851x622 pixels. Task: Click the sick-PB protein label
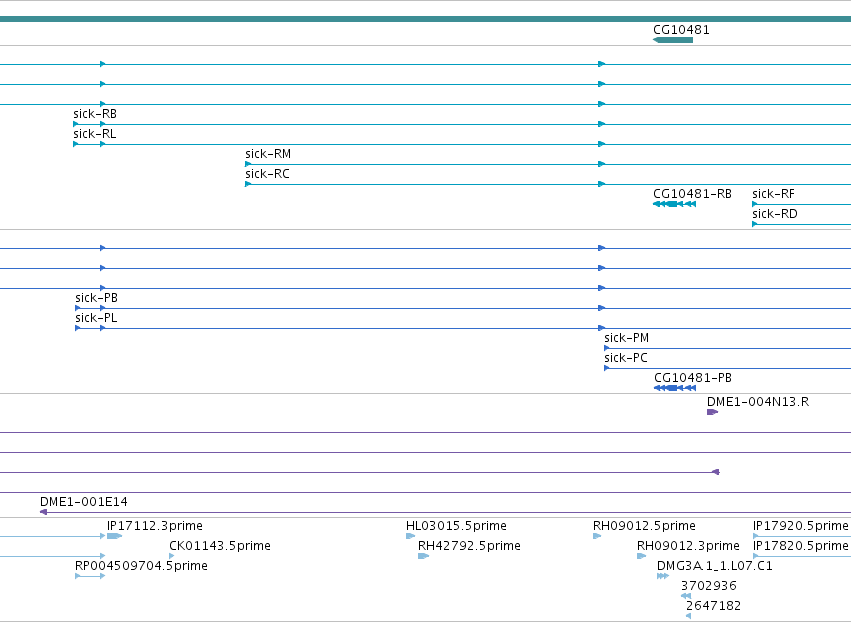click(x=97, y=297)
